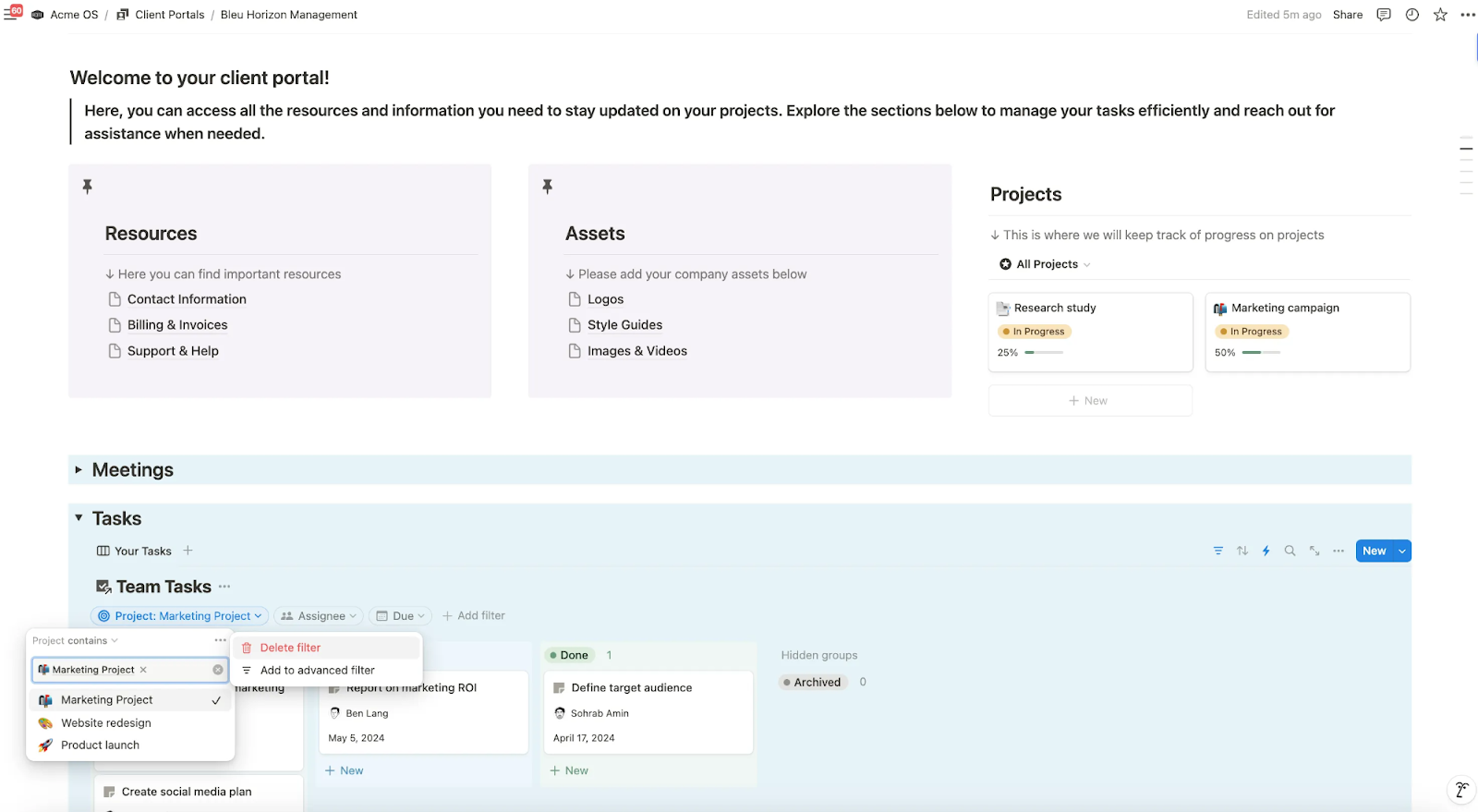Choose Add to advanced filter
Screen dimensions: 1478x812
click(327, 671)
